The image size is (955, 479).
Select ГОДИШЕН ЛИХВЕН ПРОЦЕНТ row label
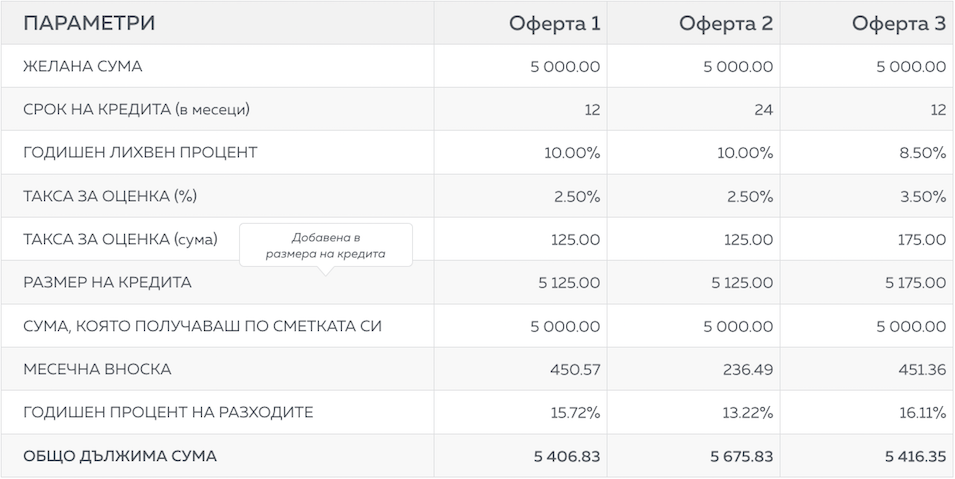point(140,153)
